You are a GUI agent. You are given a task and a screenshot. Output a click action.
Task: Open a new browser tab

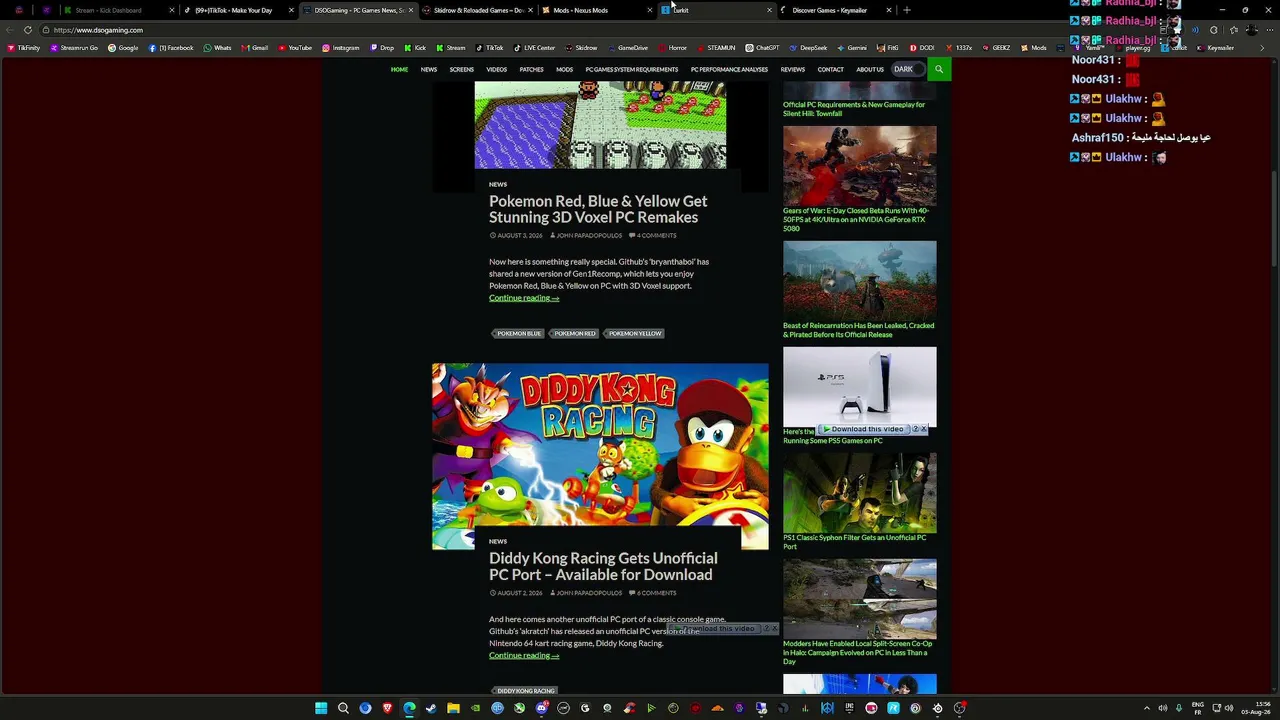907,10
